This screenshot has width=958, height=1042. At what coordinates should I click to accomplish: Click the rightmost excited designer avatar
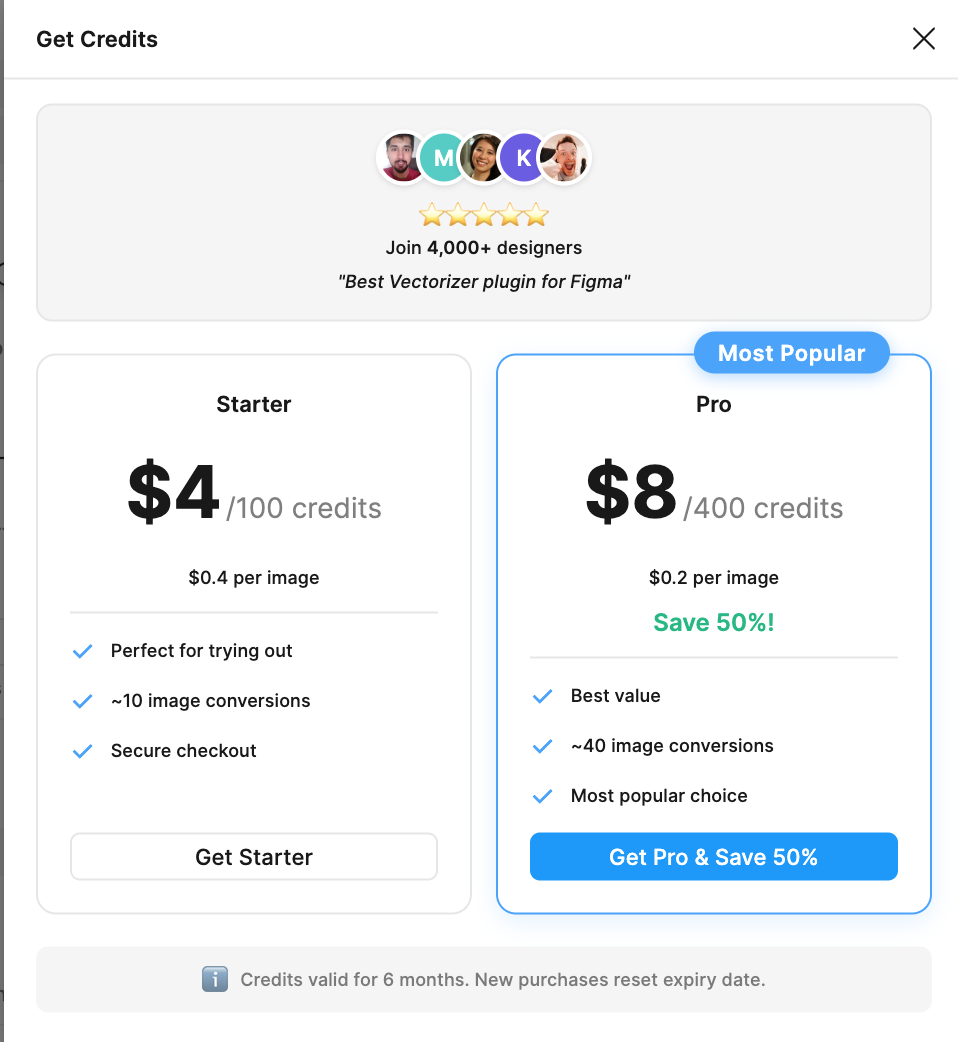[x=563, y=157]
